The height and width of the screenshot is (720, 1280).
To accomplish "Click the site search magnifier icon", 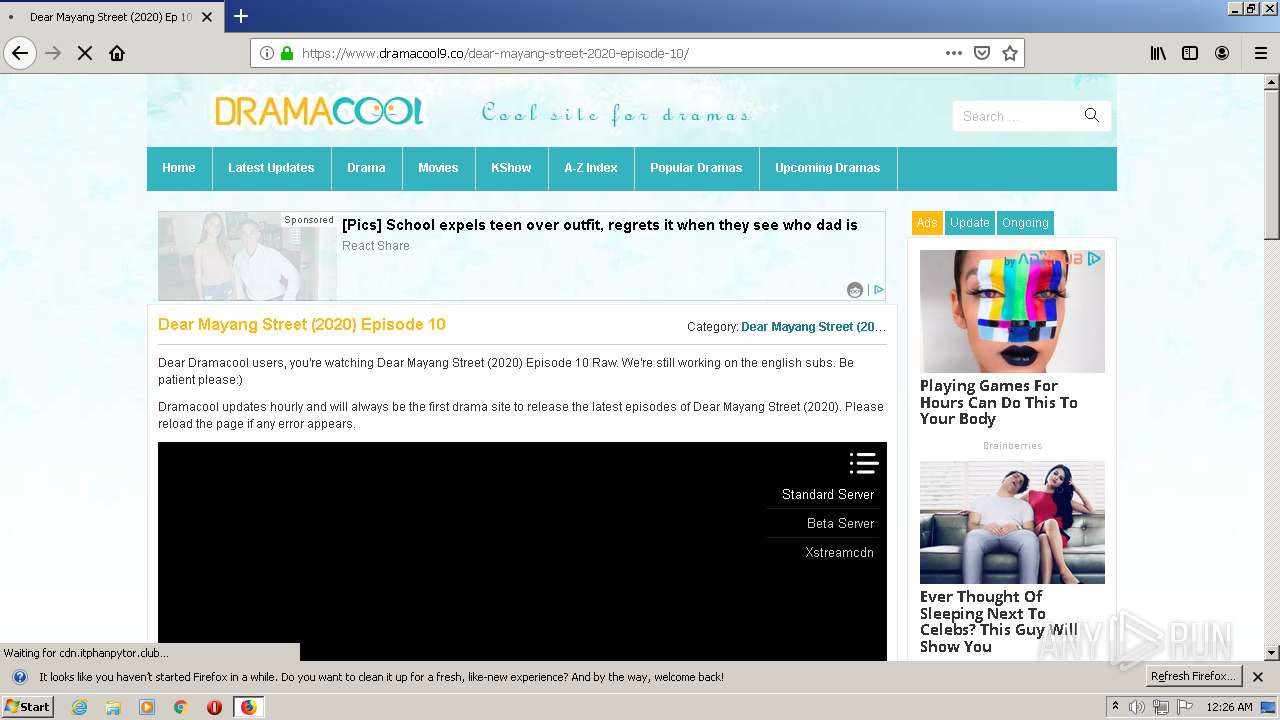I will pos(1092,116).
